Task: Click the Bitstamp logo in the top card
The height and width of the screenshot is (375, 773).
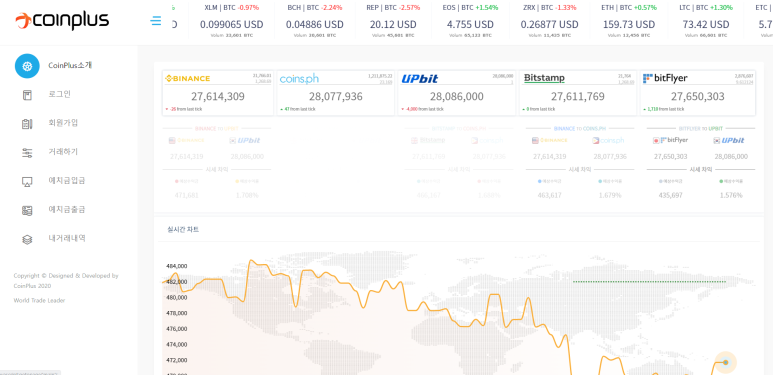Action: [x=544, y=78]
